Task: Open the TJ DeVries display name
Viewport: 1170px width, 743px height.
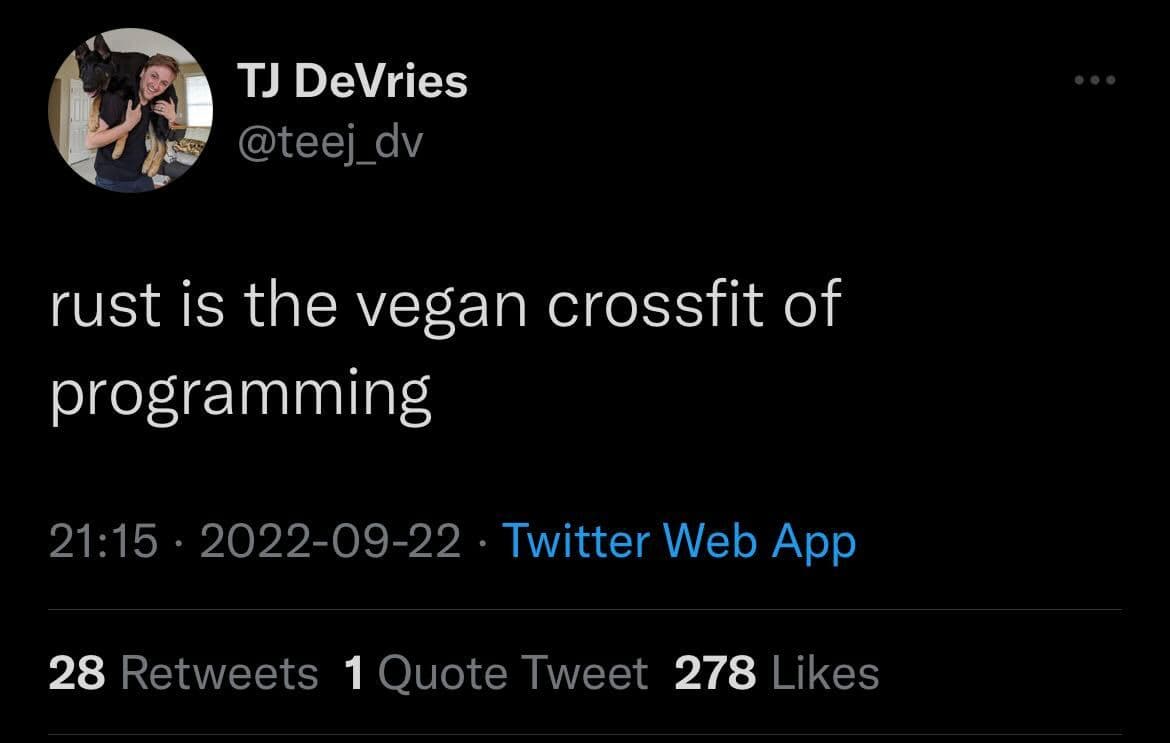Action: point(352,81)
